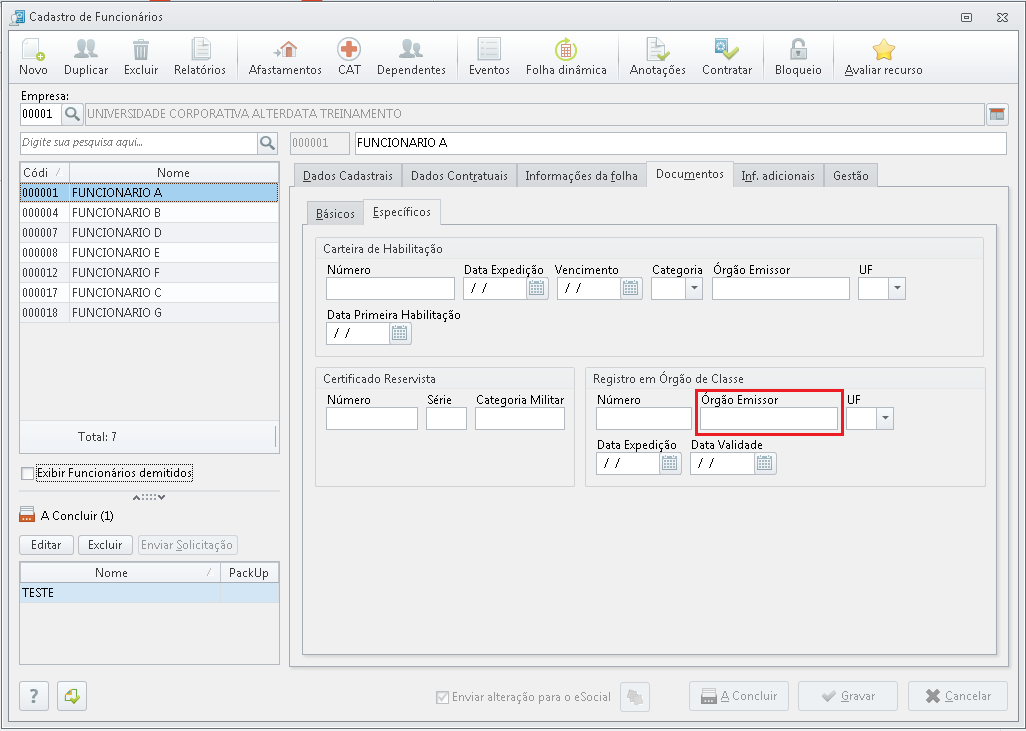Screen dimensions: 1026x731
Task: Toggle Exibir Funcionários demitidos checkbox
Action: click(x=27, y=473)
